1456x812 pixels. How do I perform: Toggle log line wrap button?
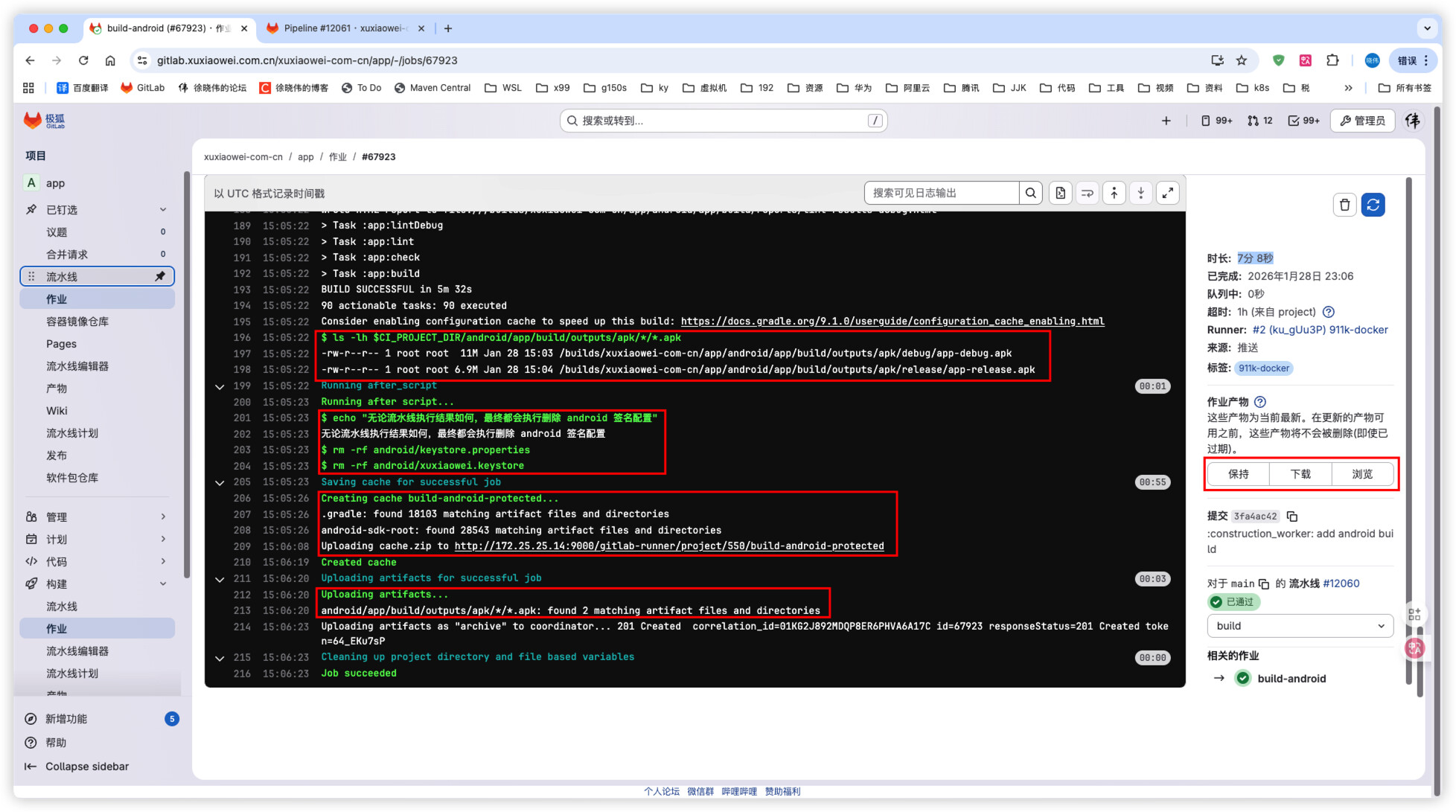[x=1087, y=194]
